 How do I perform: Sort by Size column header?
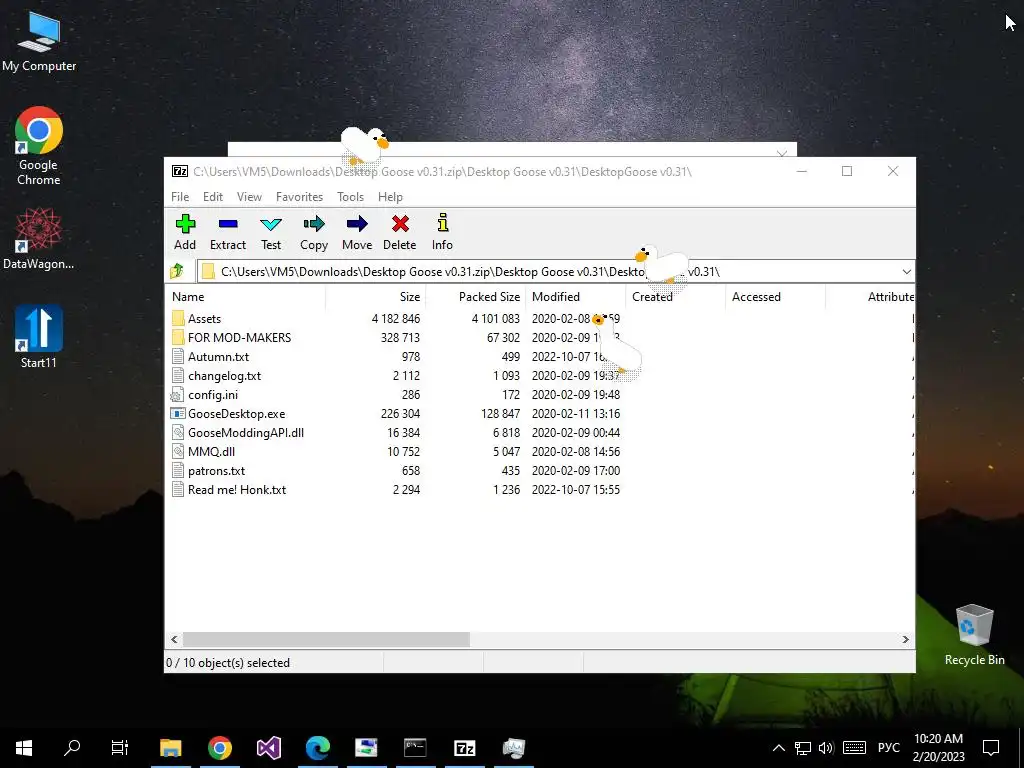(376, 296)
